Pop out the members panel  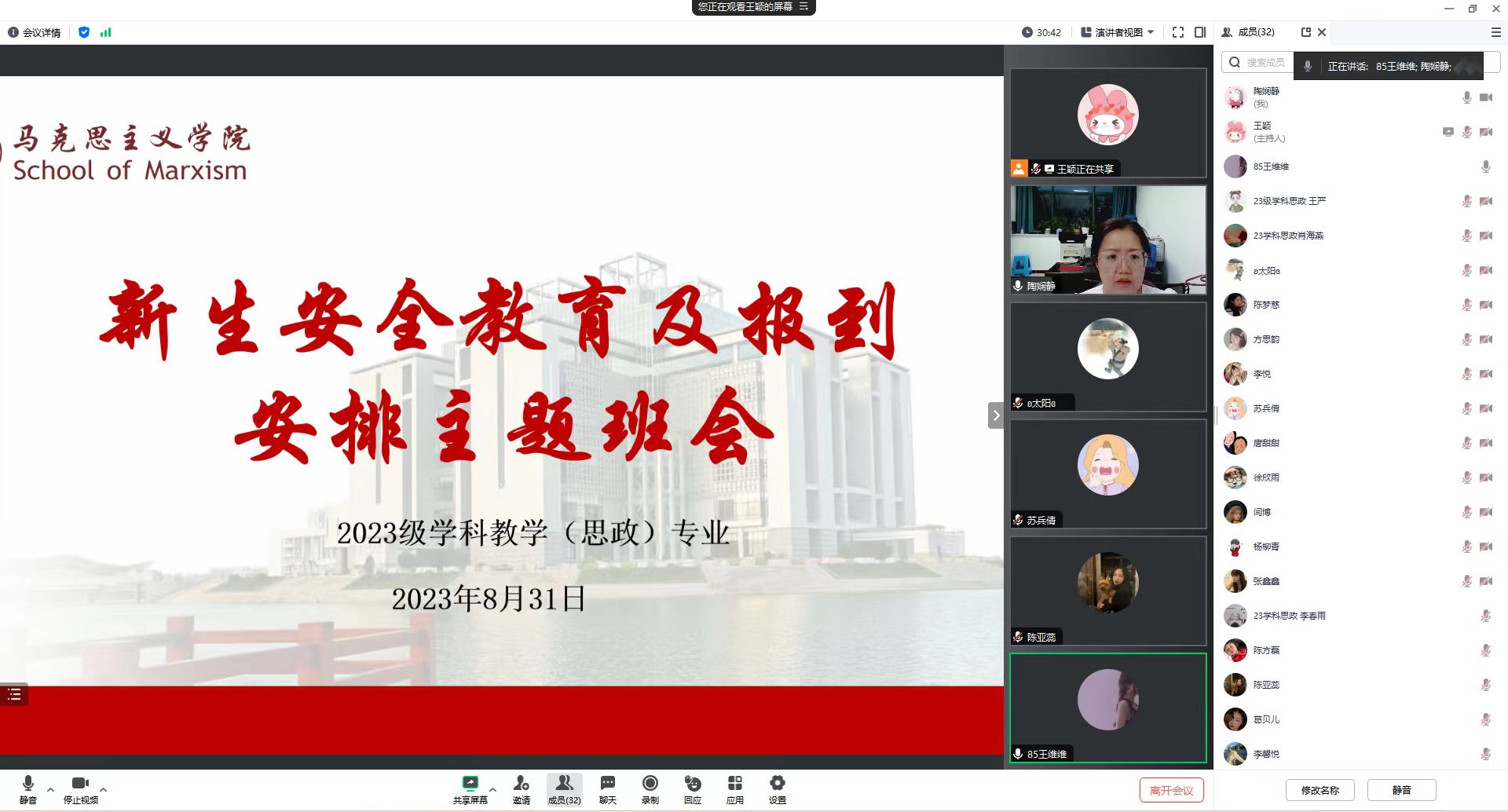[1305, 32]
